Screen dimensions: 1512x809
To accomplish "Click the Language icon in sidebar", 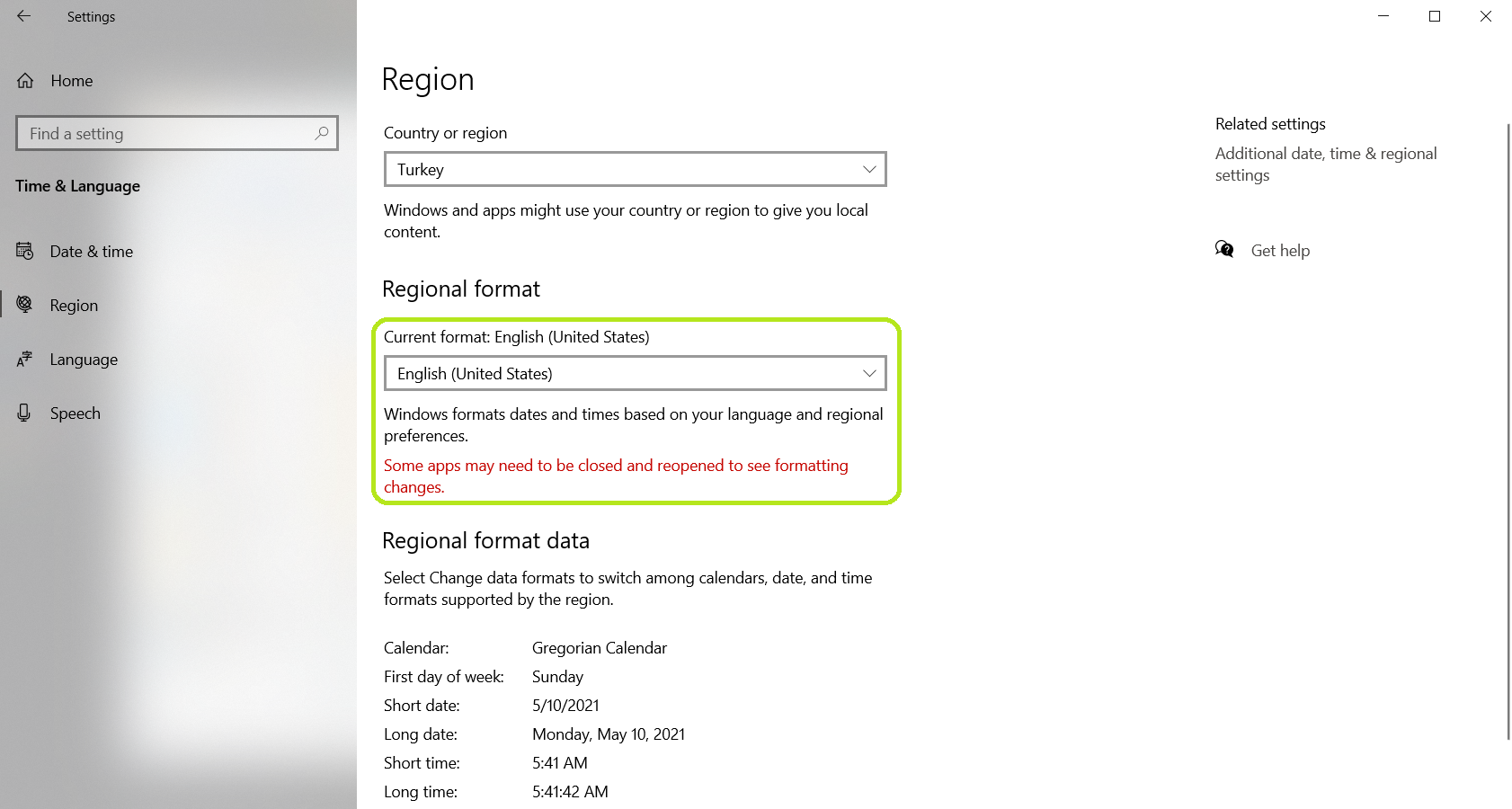I will tap(25, 359).
